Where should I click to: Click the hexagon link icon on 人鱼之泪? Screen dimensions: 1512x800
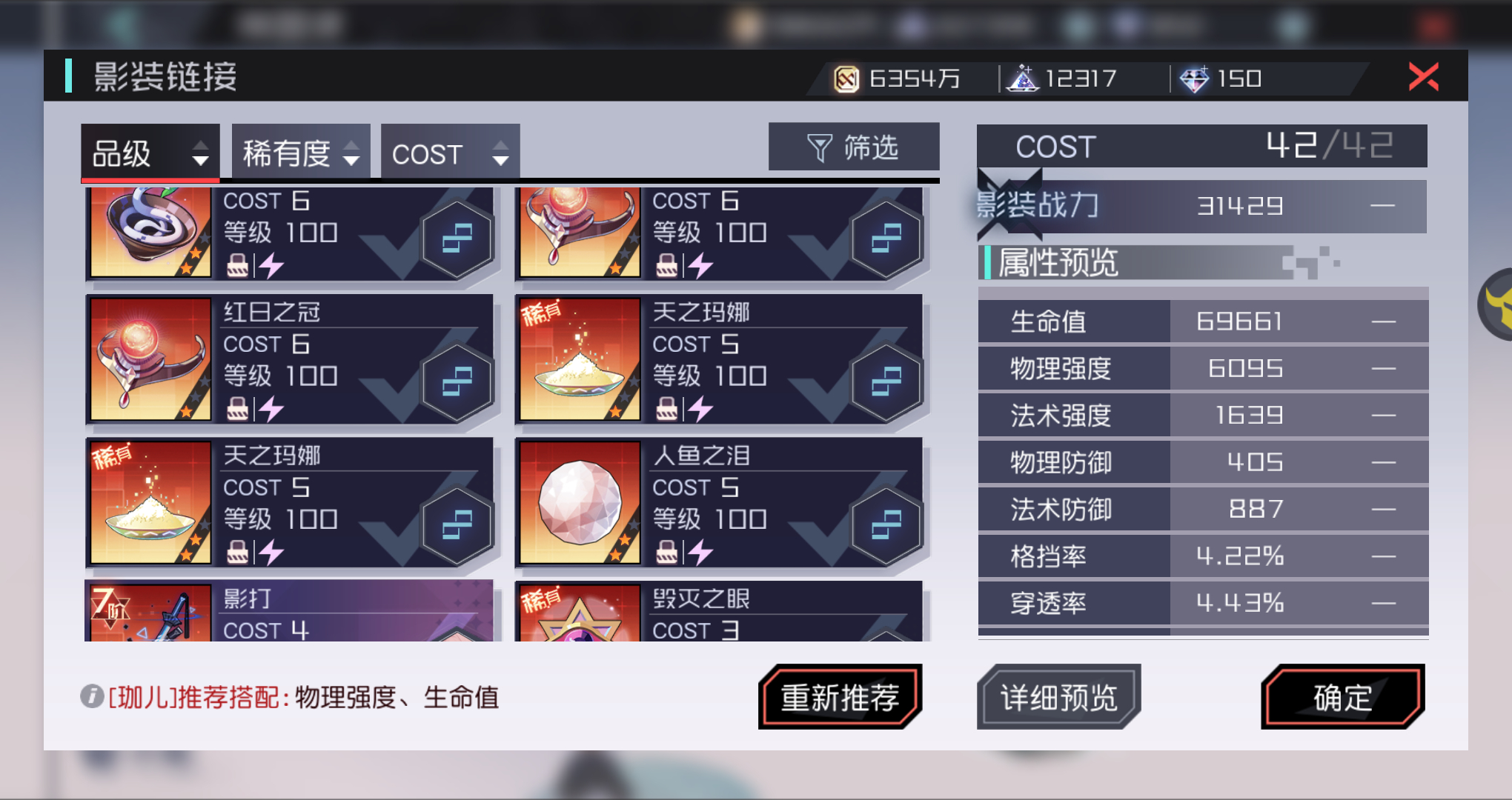click(886, 525)
